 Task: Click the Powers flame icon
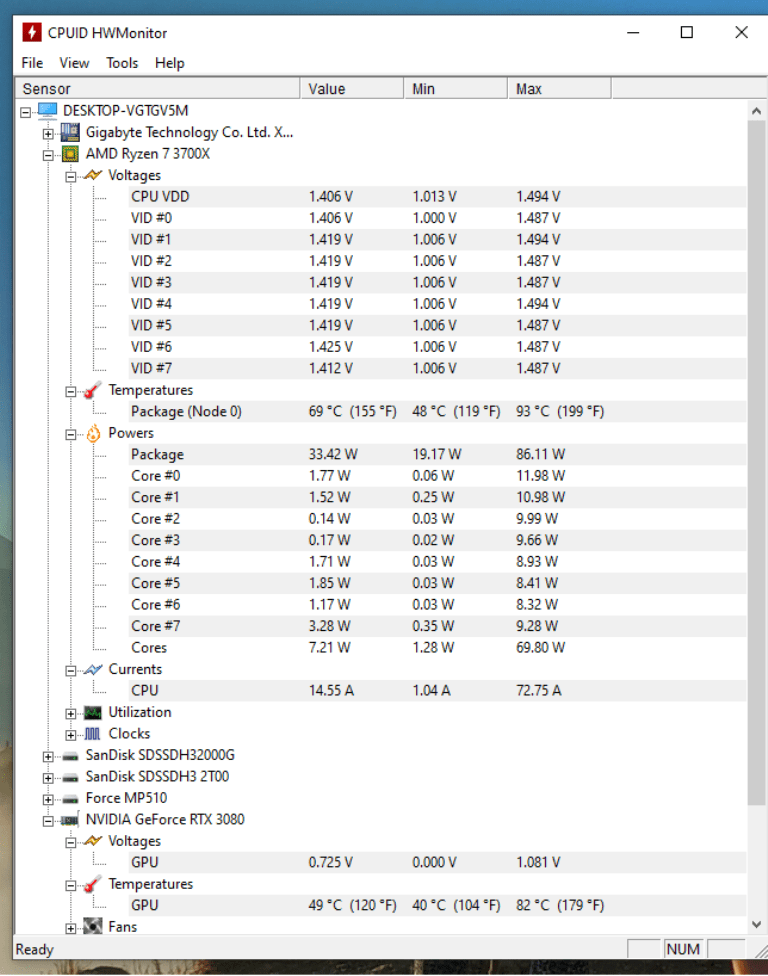click(x=93, y=433)
